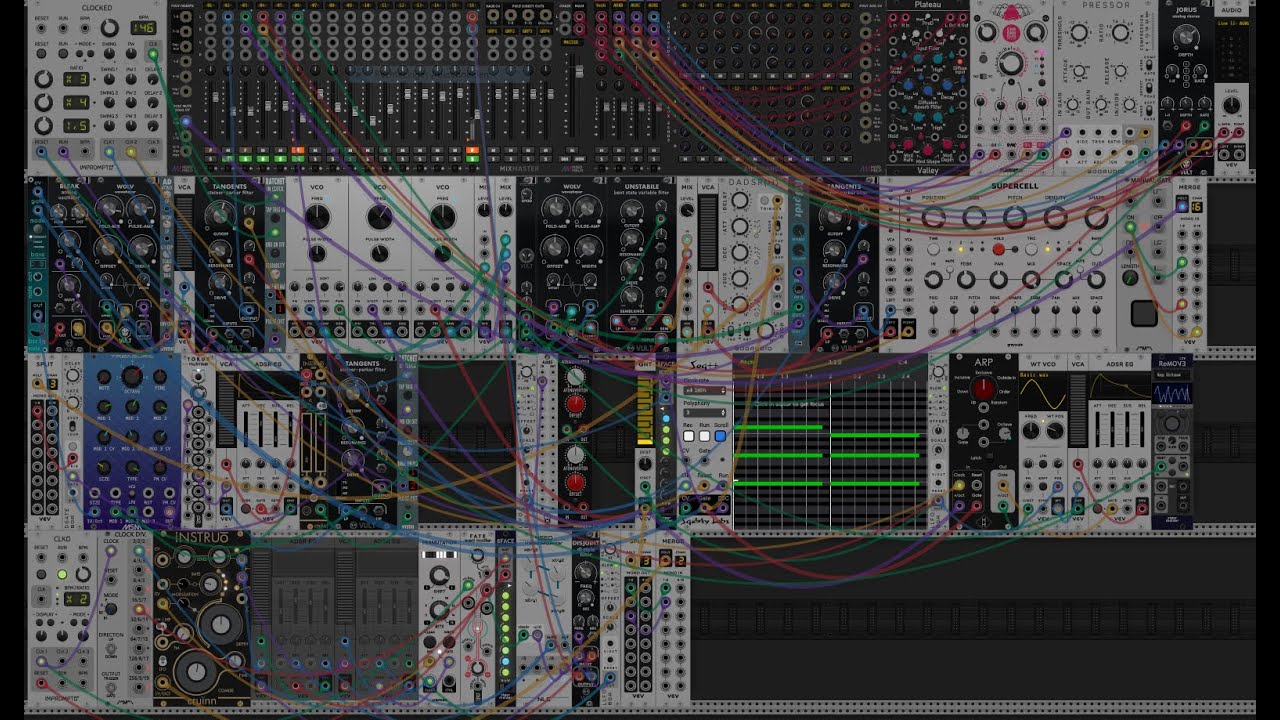Click the large square pad button beside Supercell
Image resolution: width=1280 pixels, height=720 pixels.
point(1144,313)
